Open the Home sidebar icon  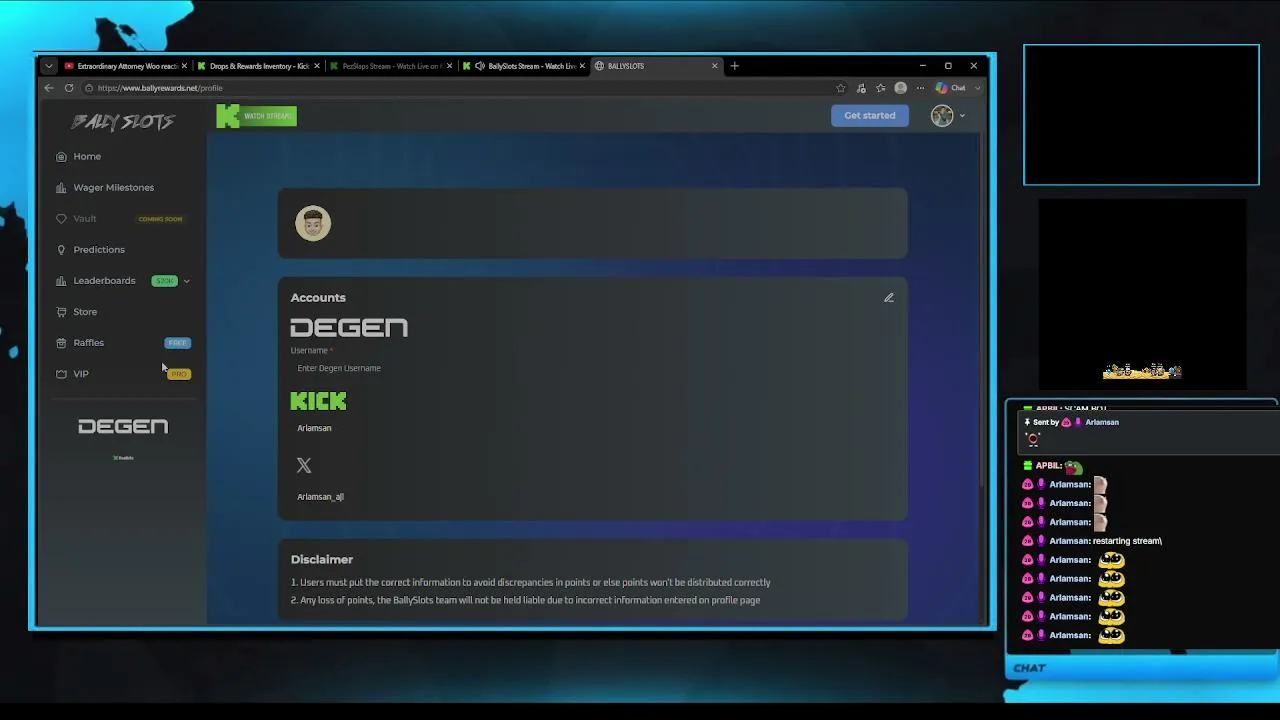click(x=61, y=157)
